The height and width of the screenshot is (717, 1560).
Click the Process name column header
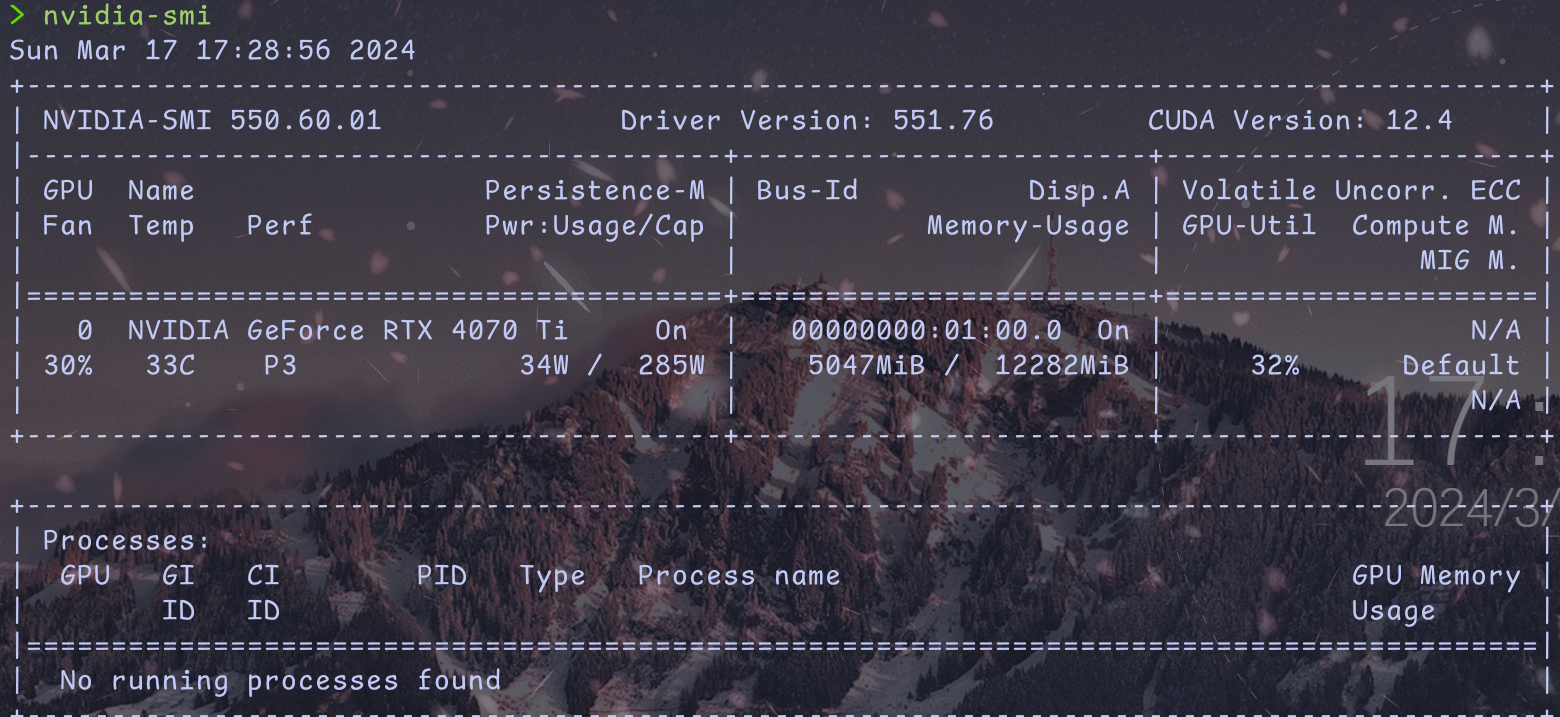tap(739, 576)
